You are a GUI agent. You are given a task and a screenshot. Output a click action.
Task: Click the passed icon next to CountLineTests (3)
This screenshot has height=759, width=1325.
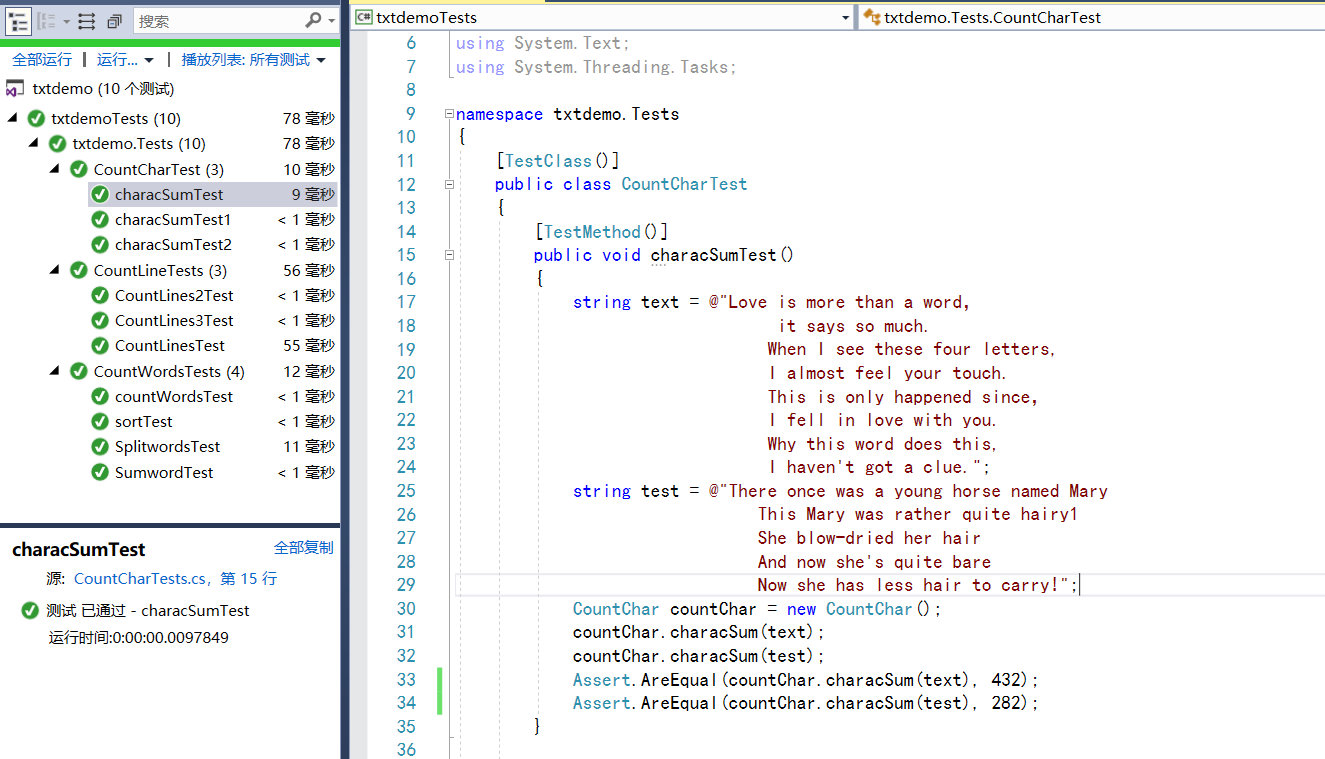coord(79,271)
